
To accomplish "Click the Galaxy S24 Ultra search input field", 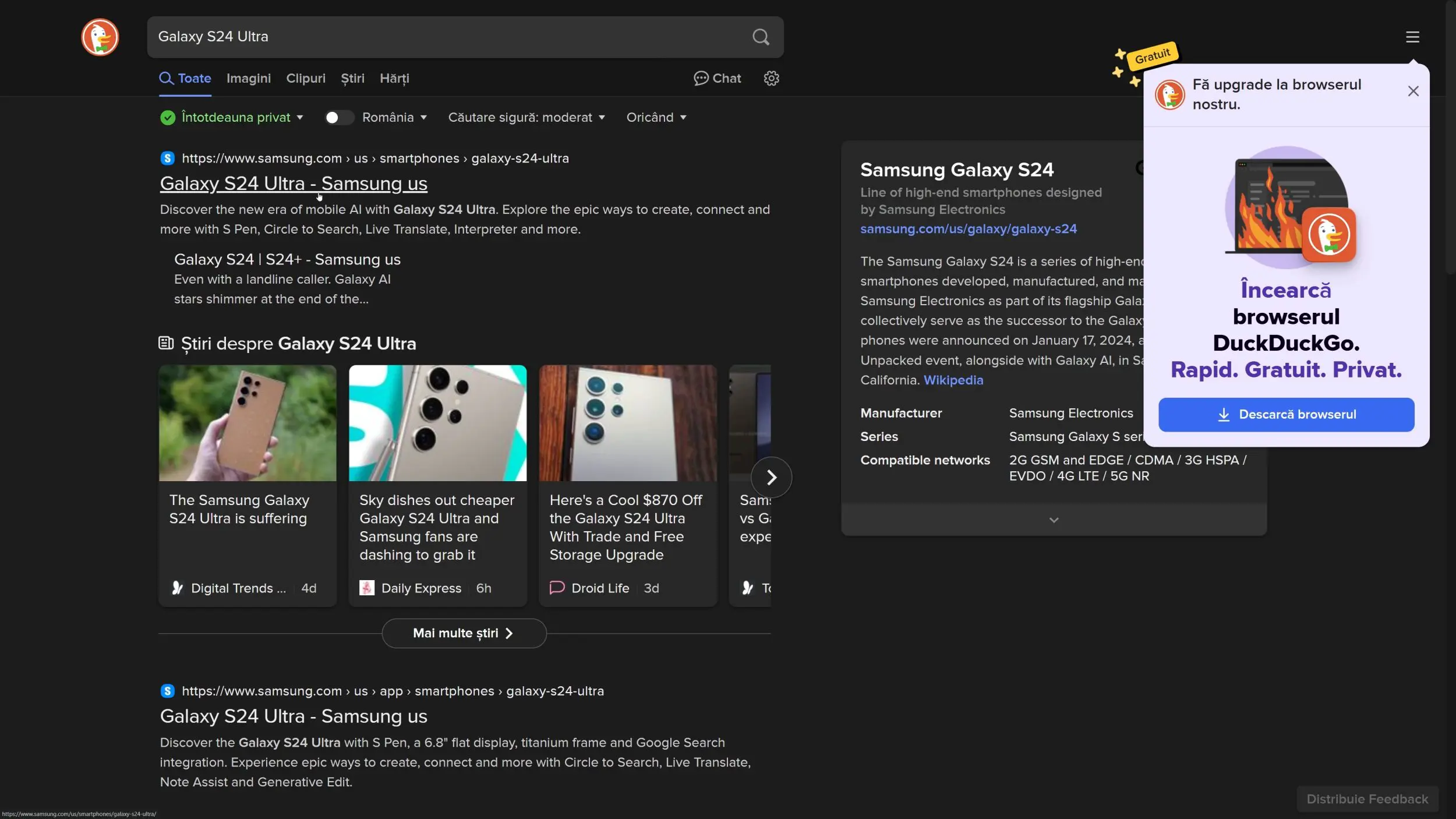I will click(x=448, y=37).
